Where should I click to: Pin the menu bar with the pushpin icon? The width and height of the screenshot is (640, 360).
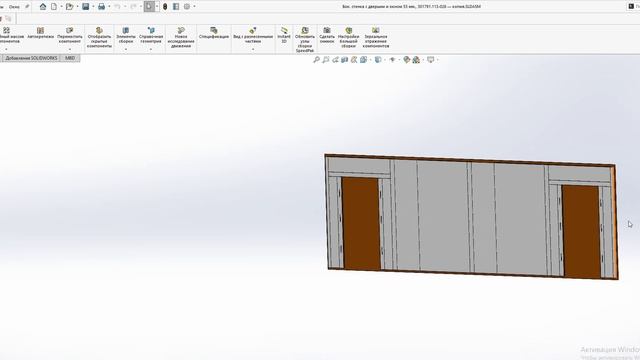click(x=27, y=7)
